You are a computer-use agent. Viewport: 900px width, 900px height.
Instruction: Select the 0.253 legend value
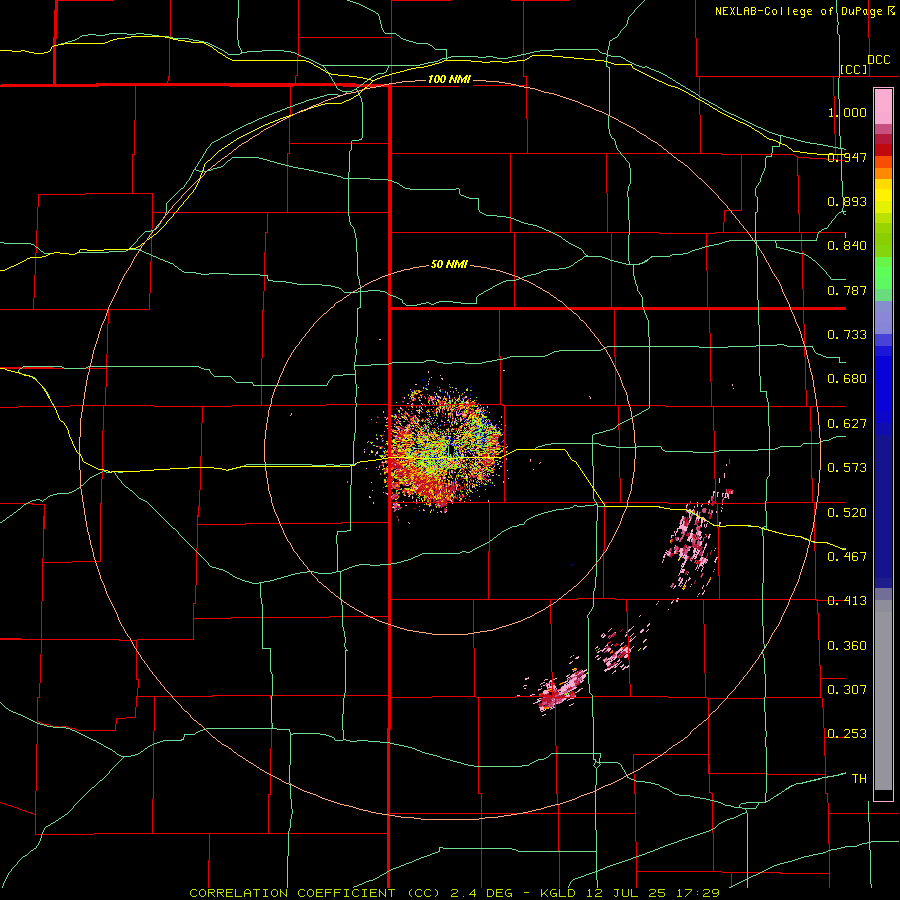[x=847, y=734]
